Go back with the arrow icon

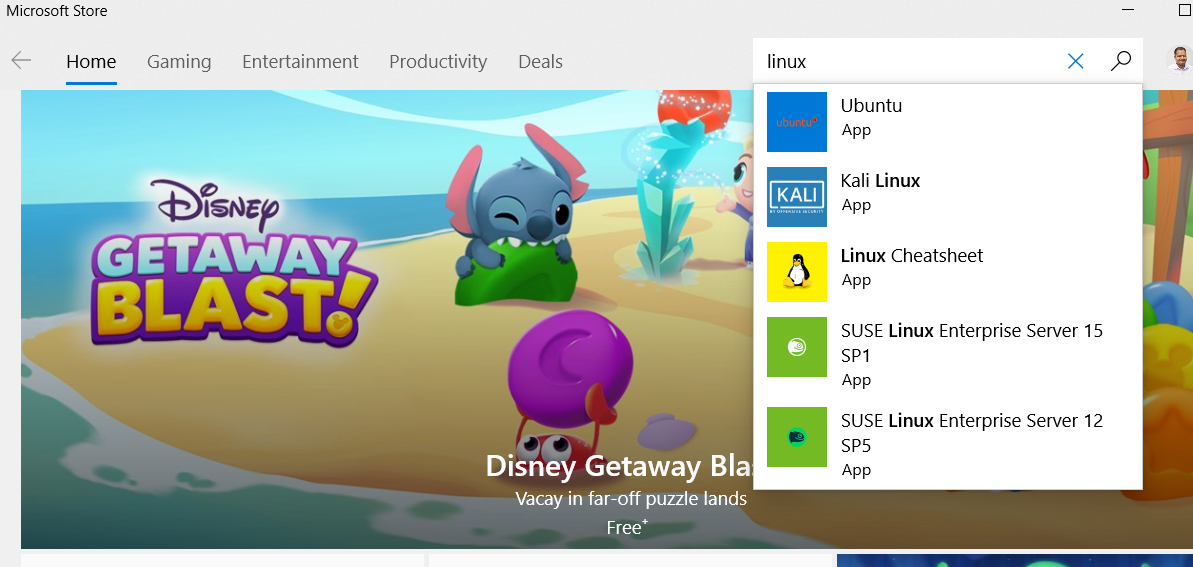[21, 60]
